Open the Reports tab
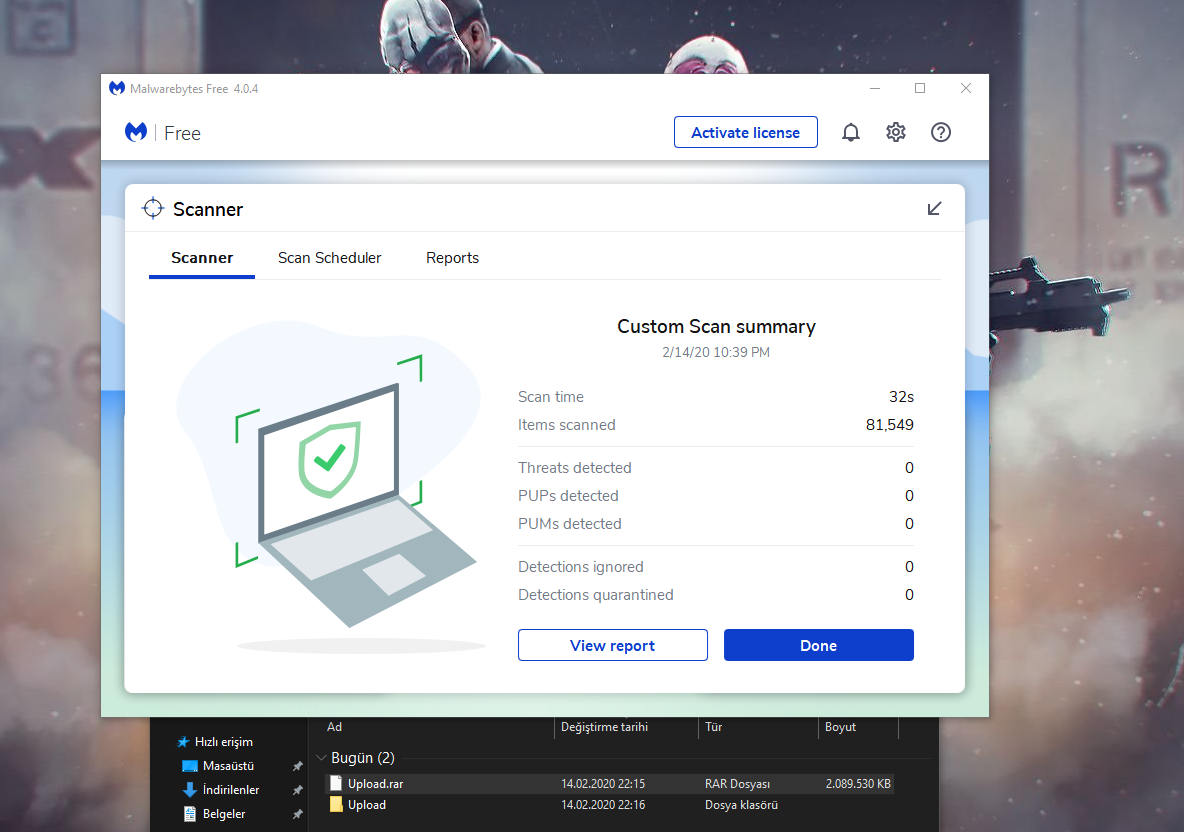This screenshot has height=832, width=1184. 452,258
